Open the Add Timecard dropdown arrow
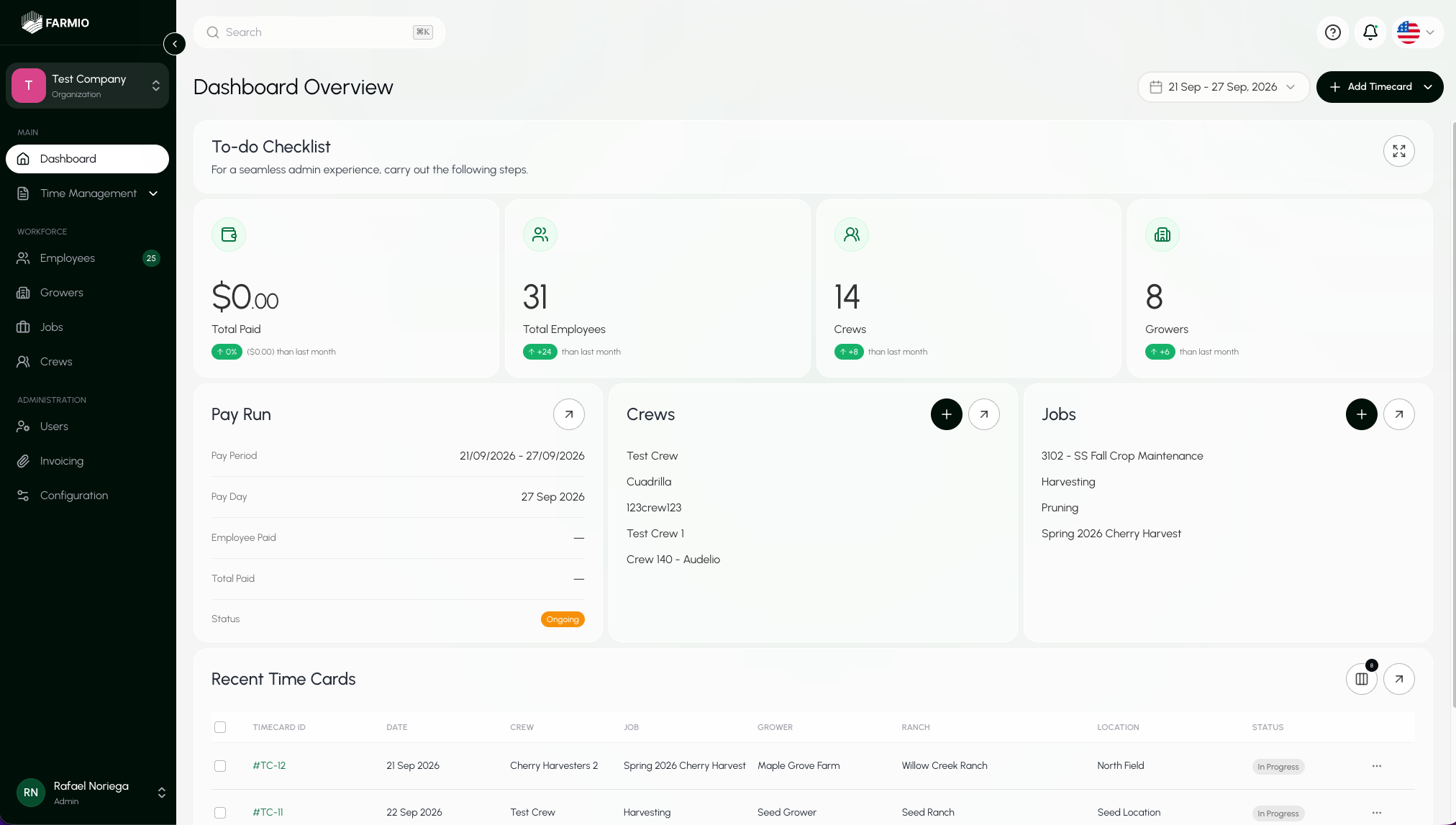 tap(1428, 87)
